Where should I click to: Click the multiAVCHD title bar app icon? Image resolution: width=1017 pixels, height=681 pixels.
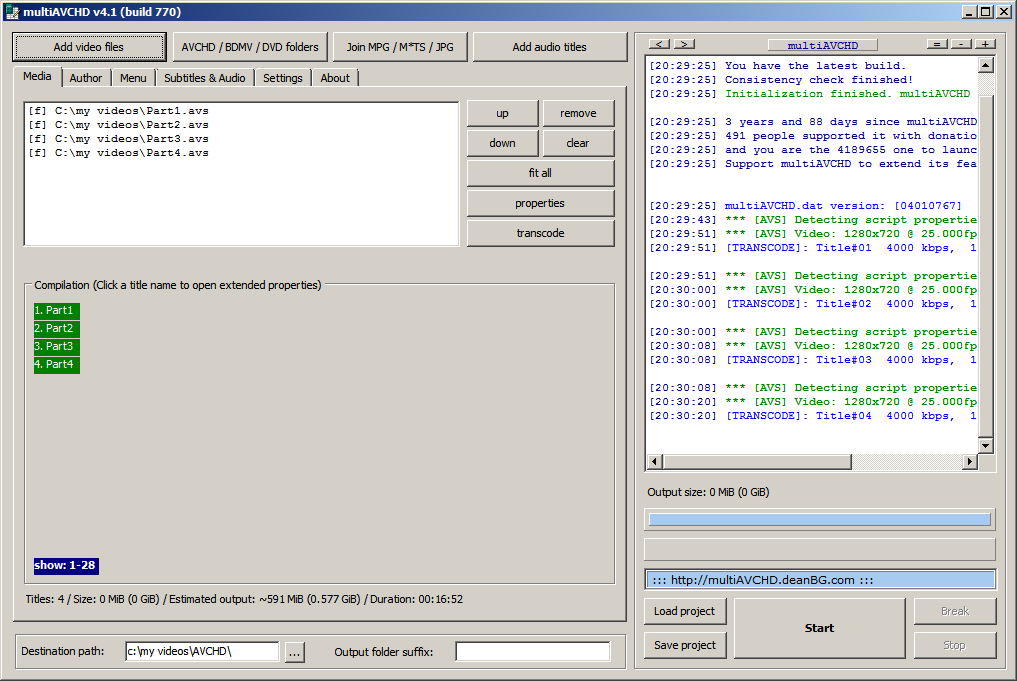[12, 12]
